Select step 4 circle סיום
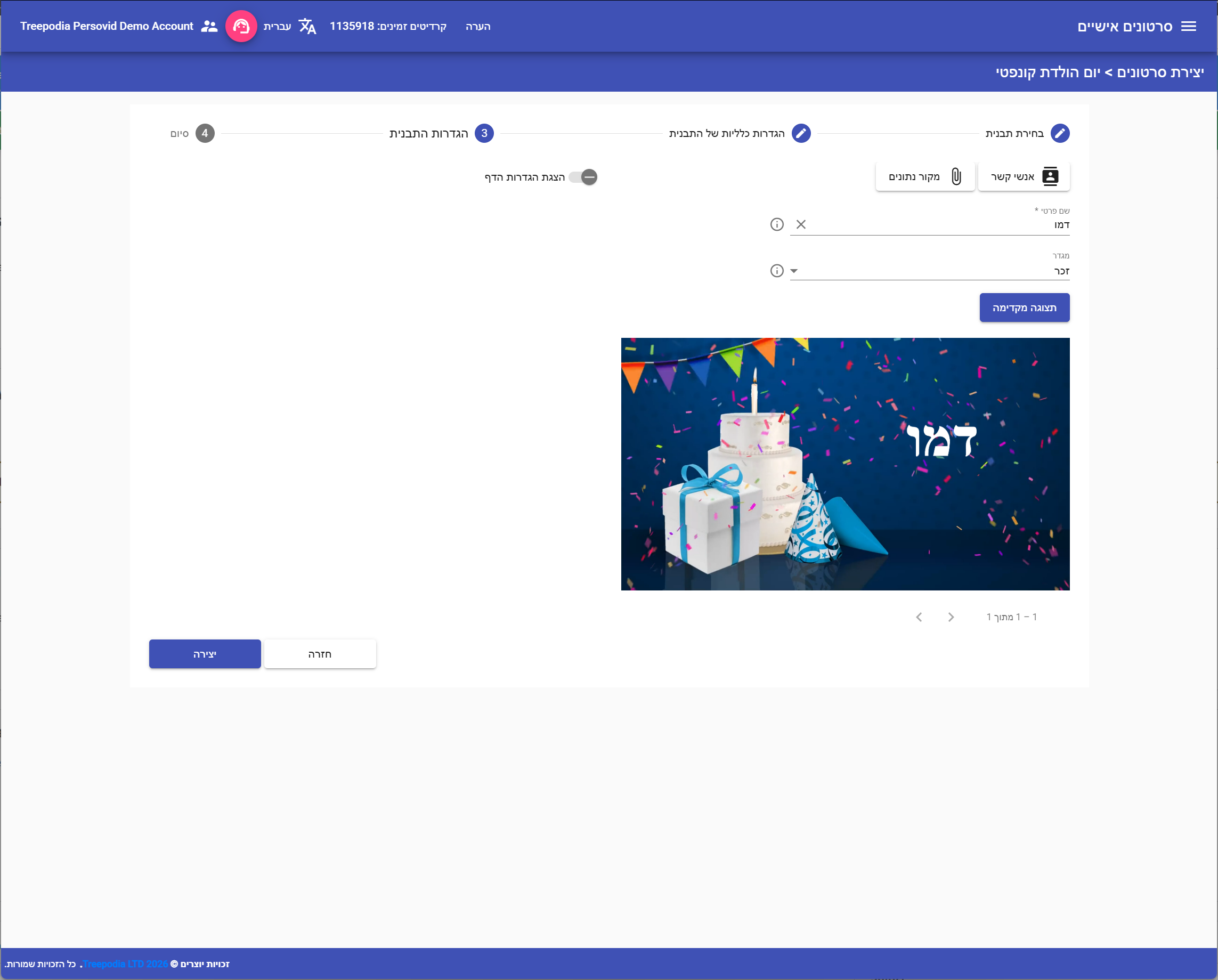 pyautogui.click(x=205, y=133)
